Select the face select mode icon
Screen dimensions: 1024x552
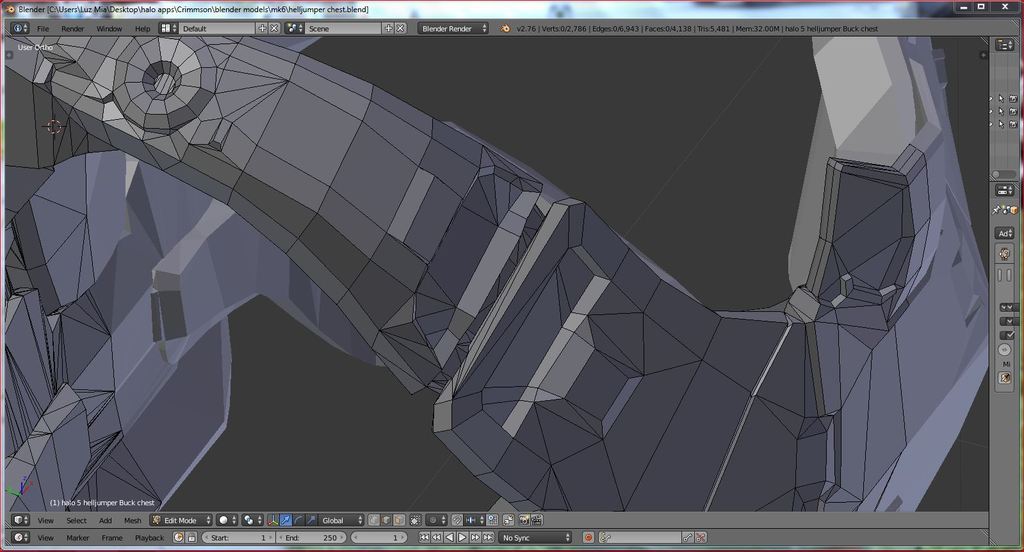pos(397,520)
